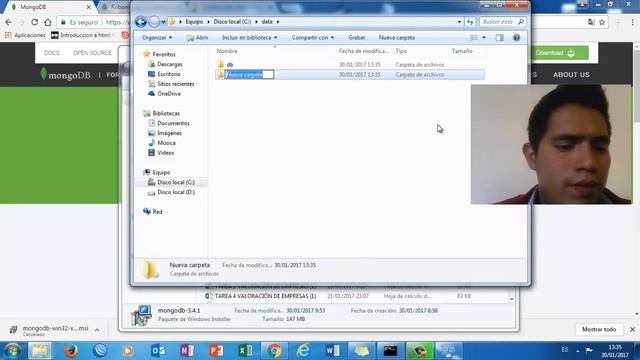This screenshot has height=360, width=640.
Task: Open the Windows Start menu
Action: pyautogui.click(x=12, y=351)
